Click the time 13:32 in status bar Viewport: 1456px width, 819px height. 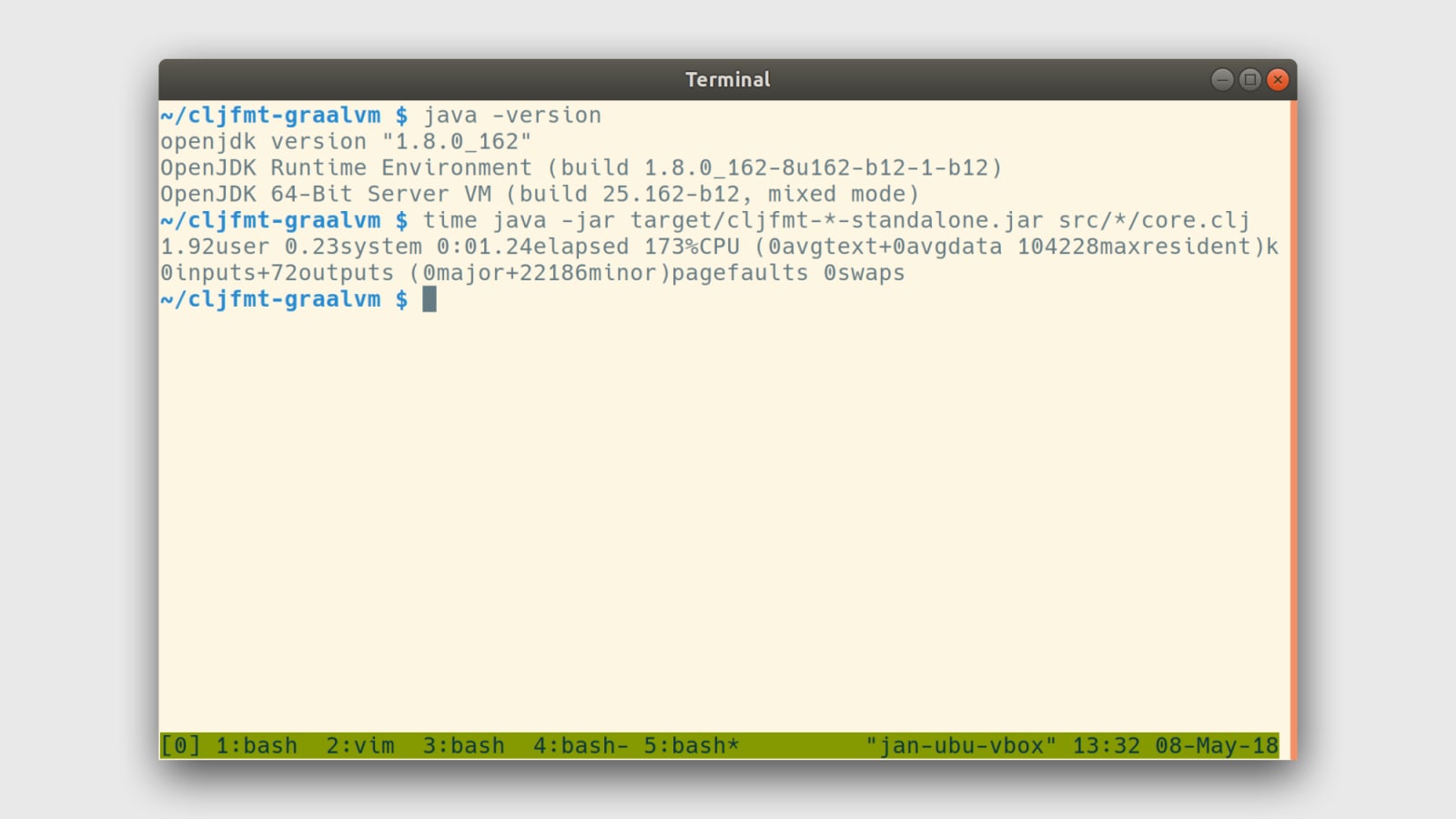1107,745
